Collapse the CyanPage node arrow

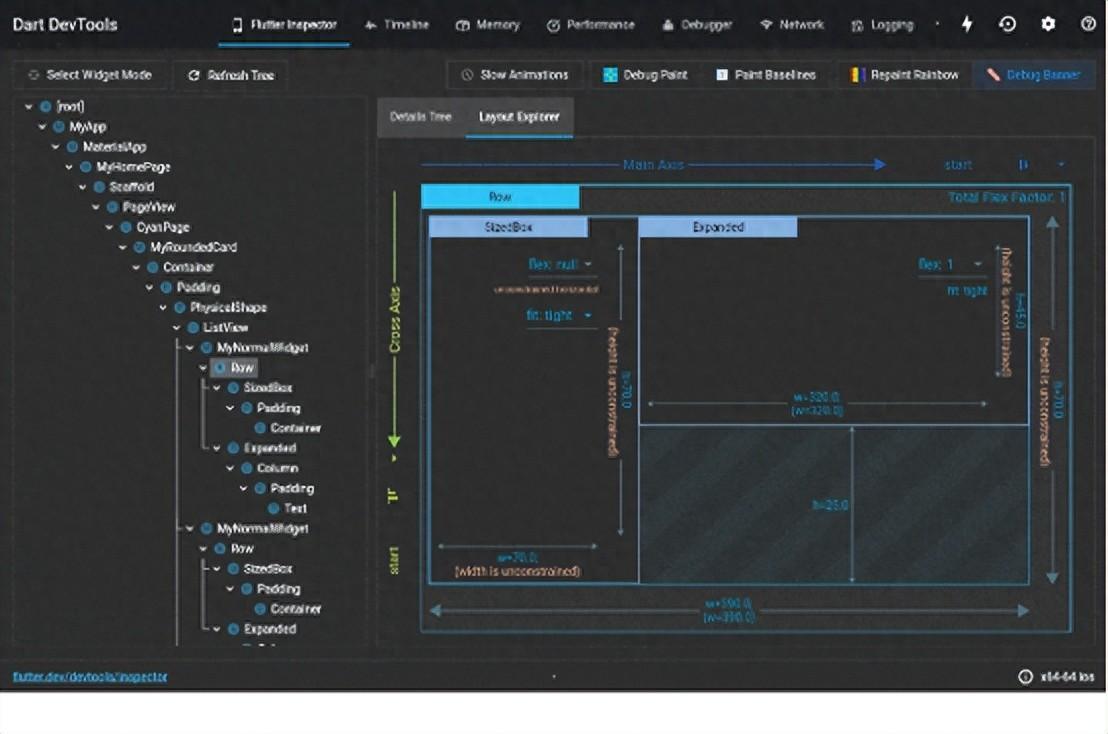point(109,227)
